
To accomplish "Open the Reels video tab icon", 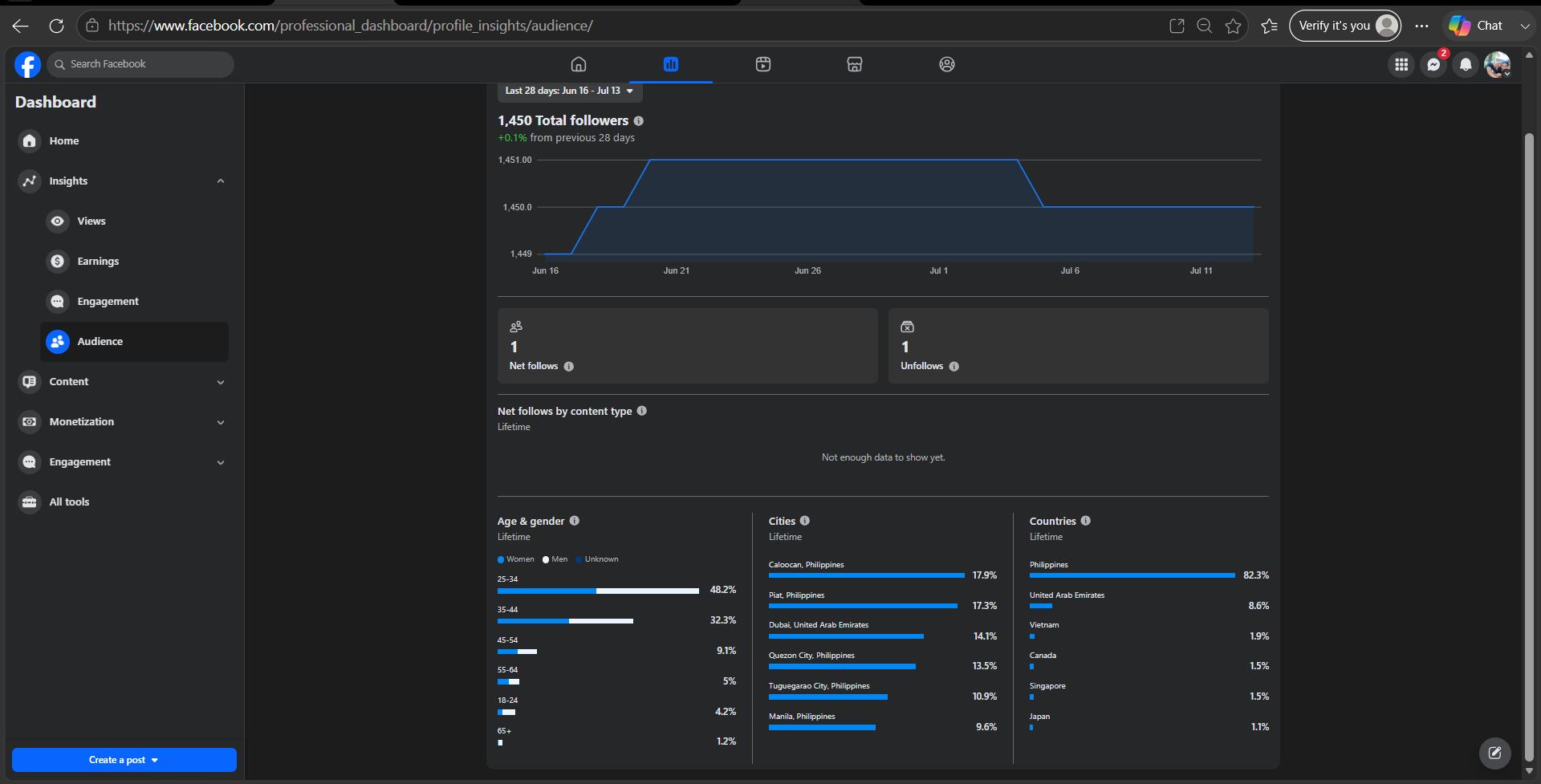I will pyautogui.click(x=763, y=64).
